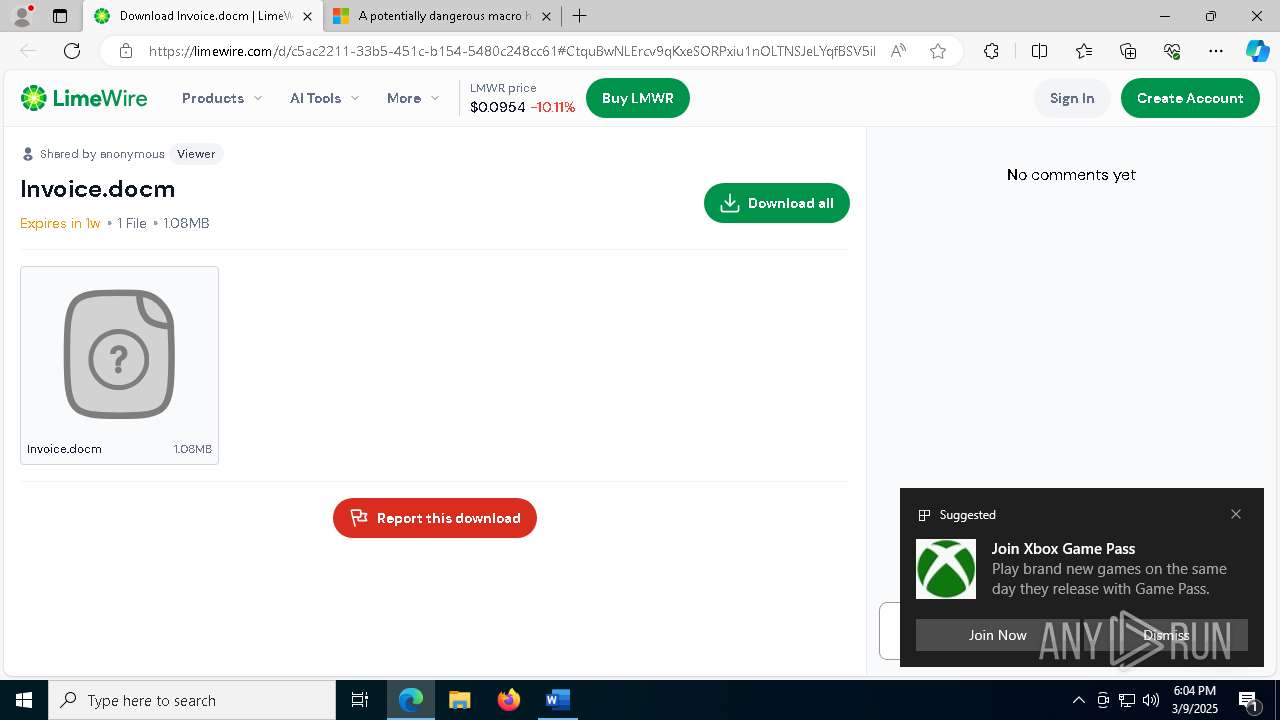
Task: Click the Shared by anonymous label
Action: (102, 154)
